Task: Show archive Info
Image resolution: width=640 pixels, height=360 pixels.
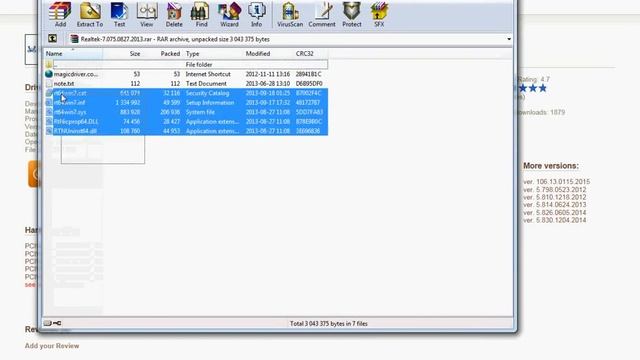Action: click(x=256, y=14)
